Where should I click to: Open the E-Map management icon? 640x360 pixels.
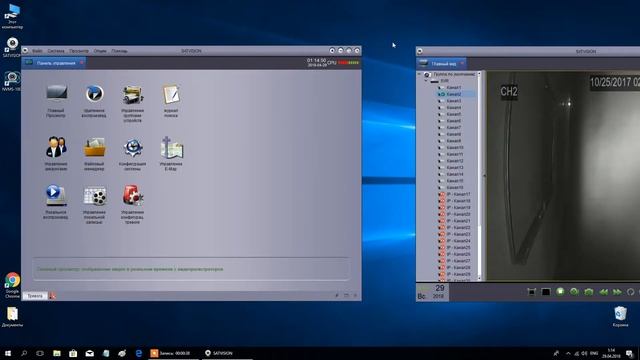171,147
